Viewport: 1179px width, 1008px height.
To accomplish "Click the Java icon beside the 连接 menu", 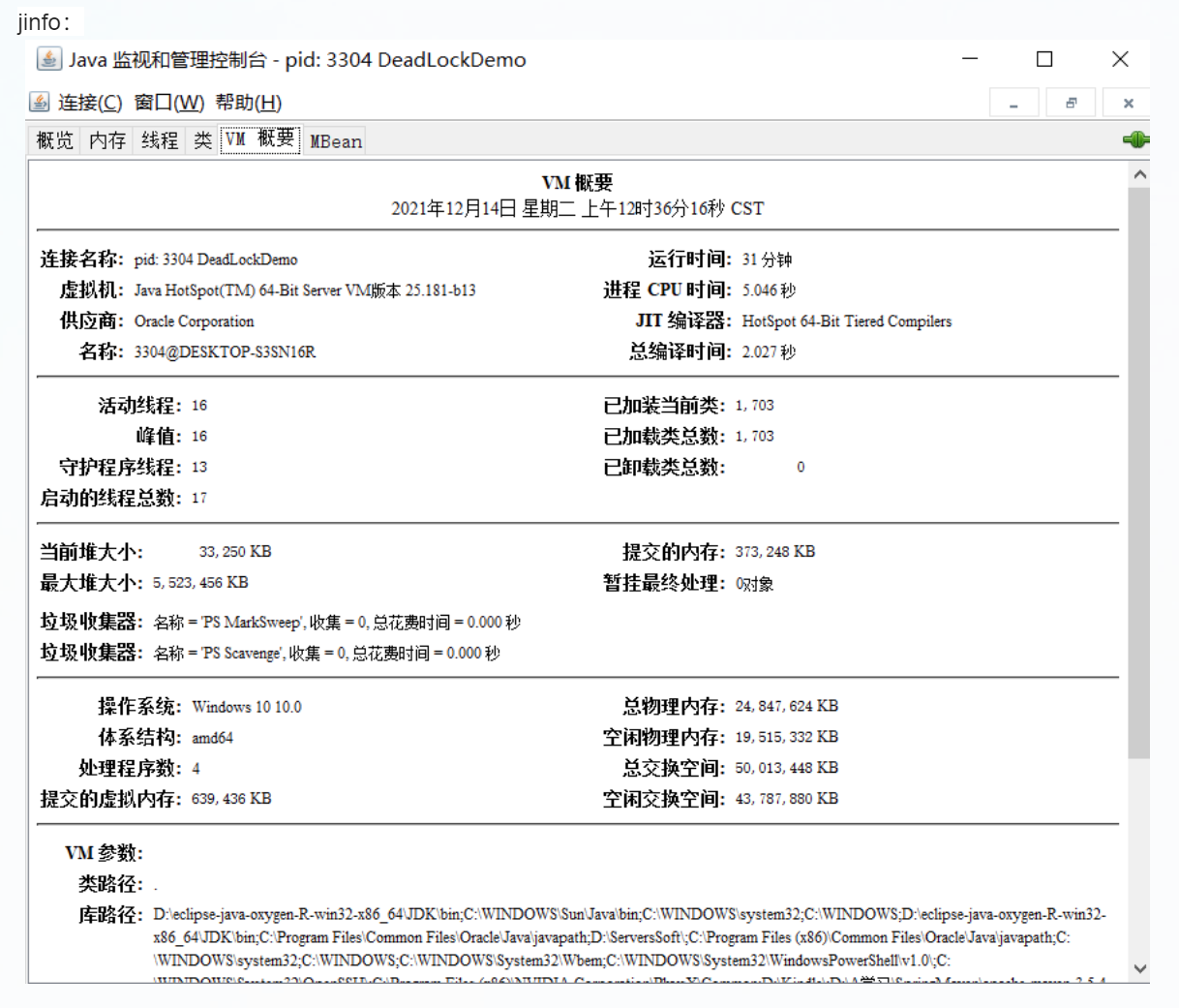I will pos(40,102).
